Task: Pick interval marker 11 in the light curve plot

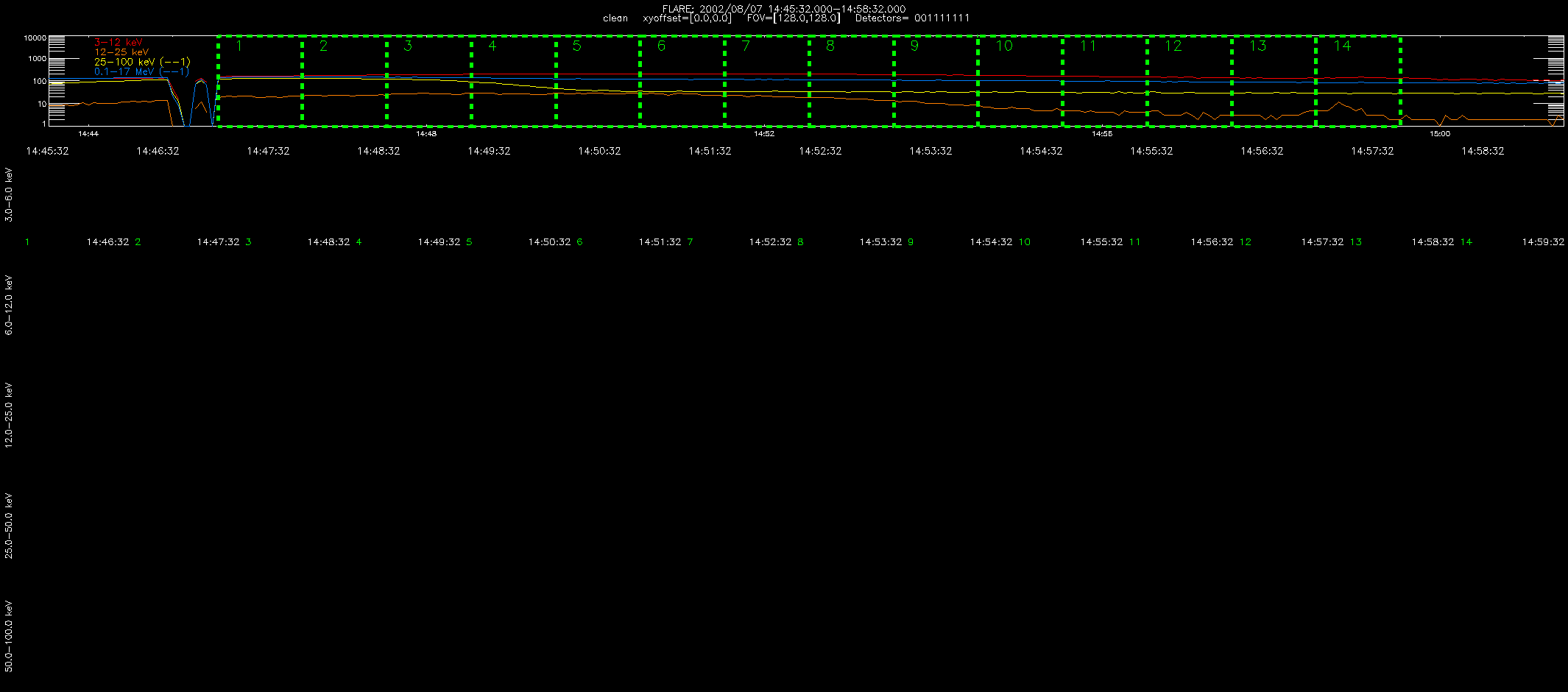Action: tap(1088, 46)
